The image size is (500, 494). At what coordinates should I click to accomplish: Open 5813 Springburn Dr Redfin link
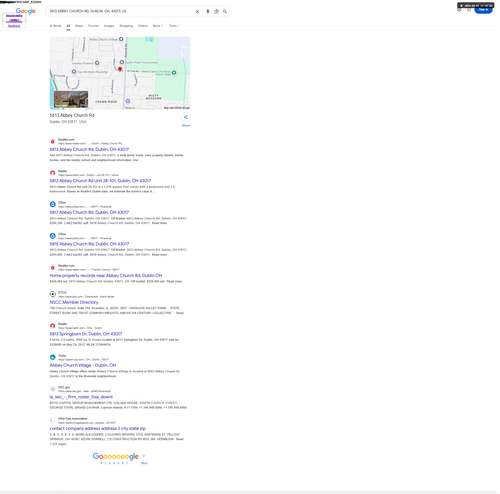[86, 334]
